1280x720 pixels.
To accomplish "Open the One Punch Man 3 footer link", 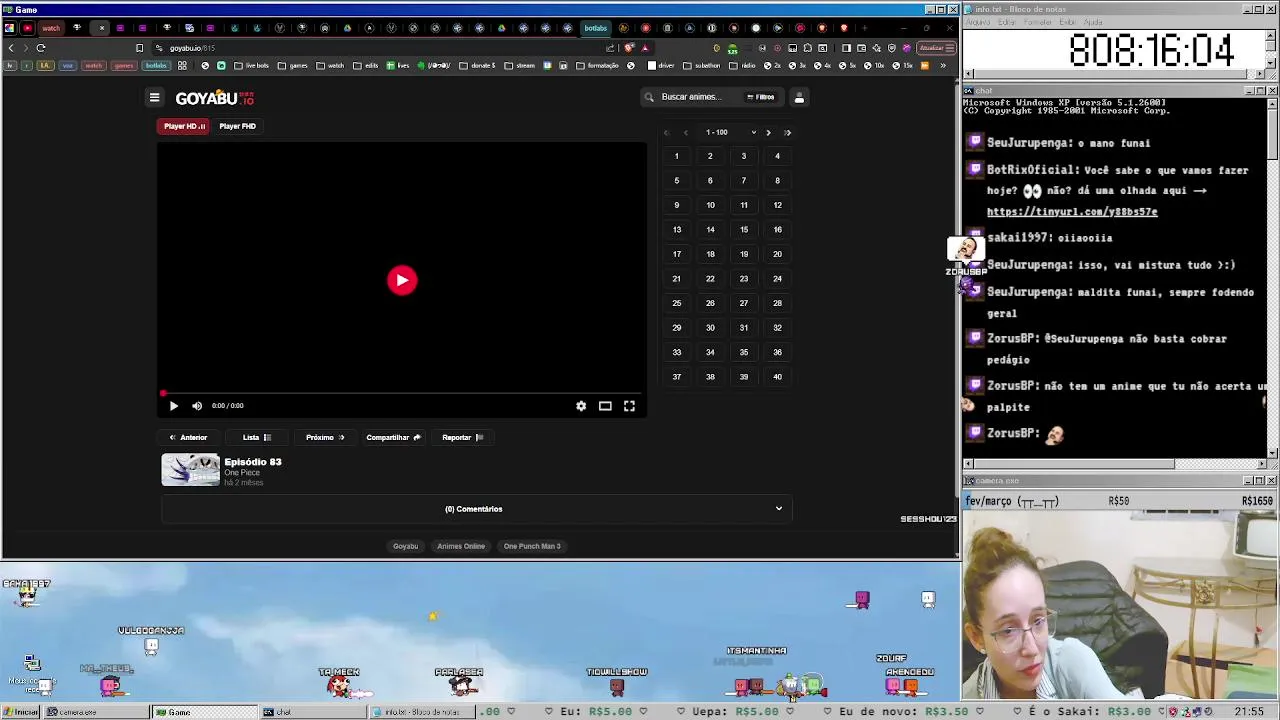I will 532,546.
